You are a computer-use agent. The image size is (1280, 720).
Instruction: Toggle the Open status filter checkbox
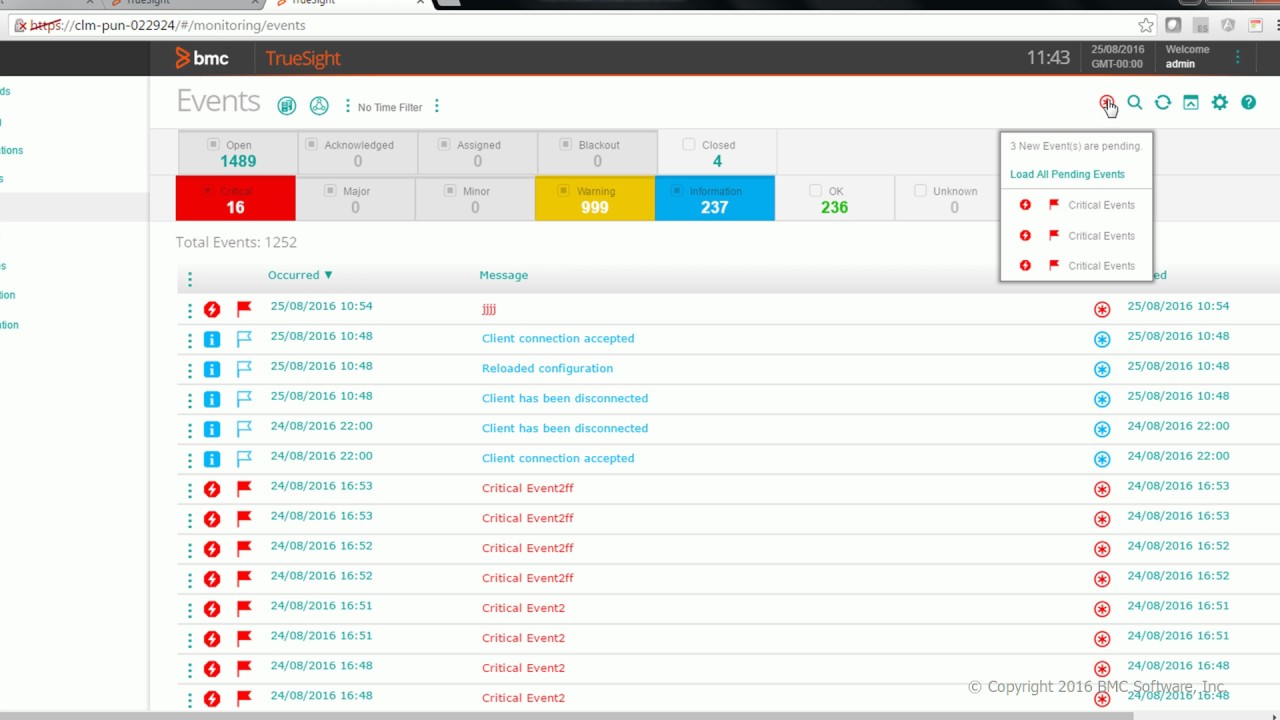click(213, 144)
